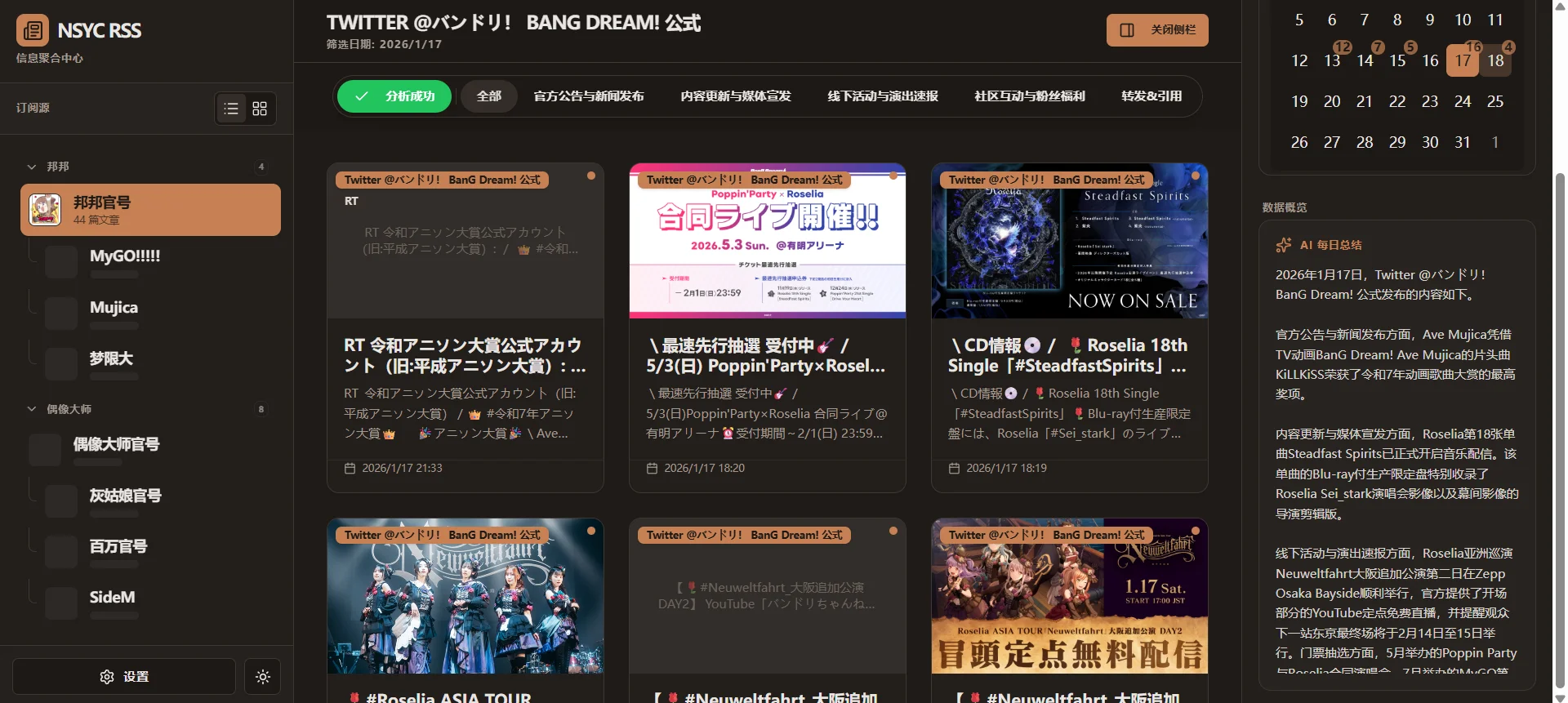The image size is (1568, 703).
Task: Select calendar date 13
Action: point(1332,60)
